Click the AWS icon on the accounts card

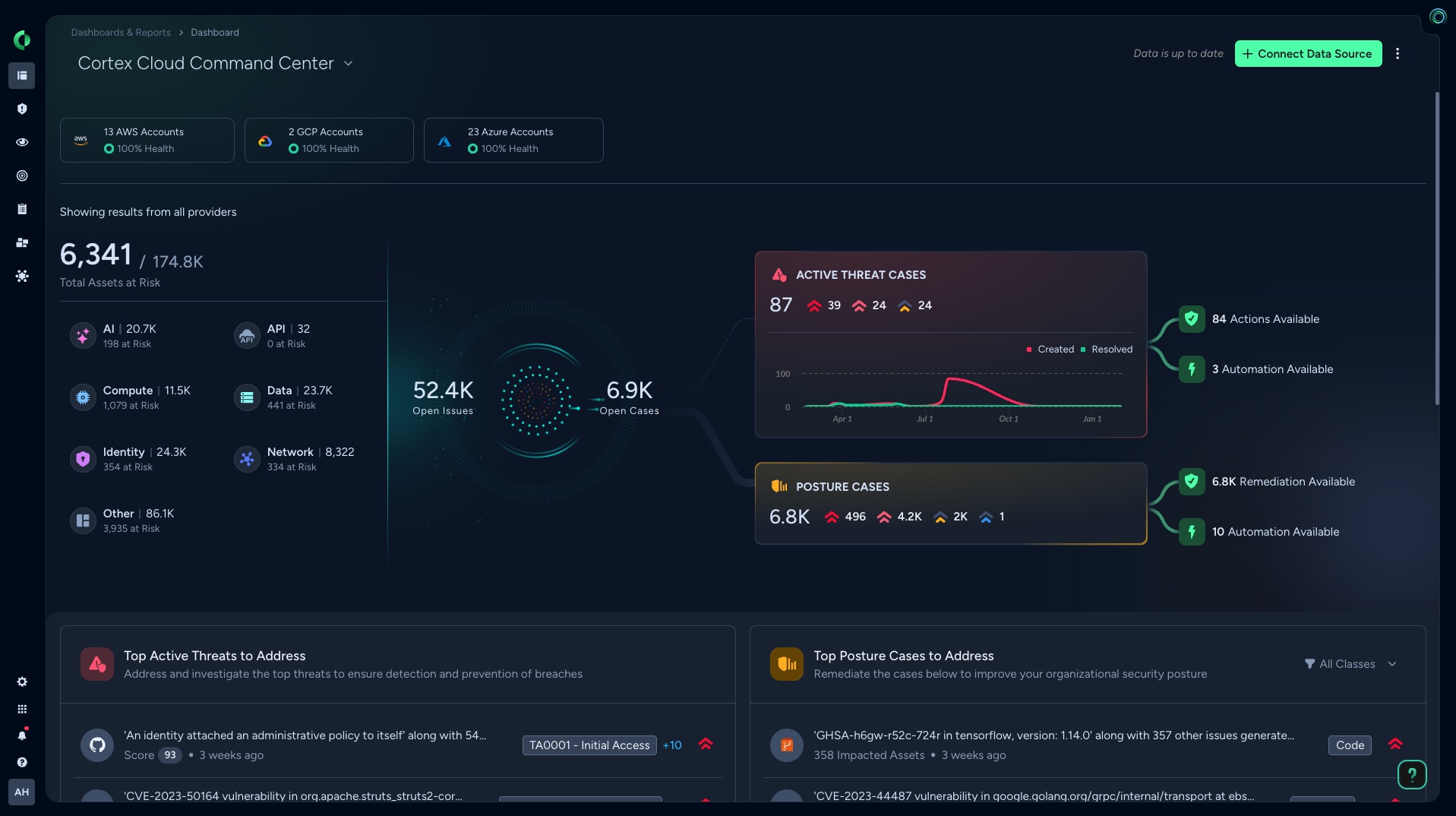coord(81,140)
